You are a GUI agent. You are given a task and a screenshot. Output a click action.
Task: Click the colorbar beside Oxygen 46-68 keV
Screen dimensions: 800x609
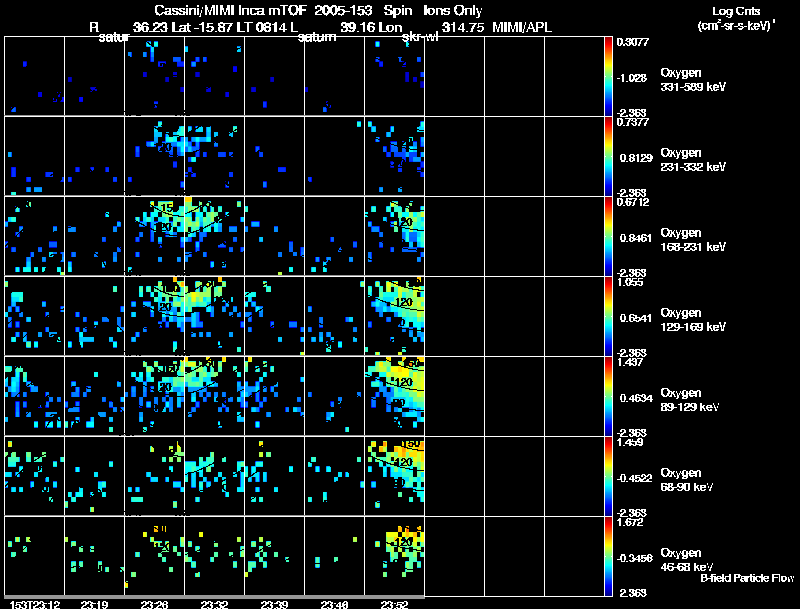click(608, 556)
